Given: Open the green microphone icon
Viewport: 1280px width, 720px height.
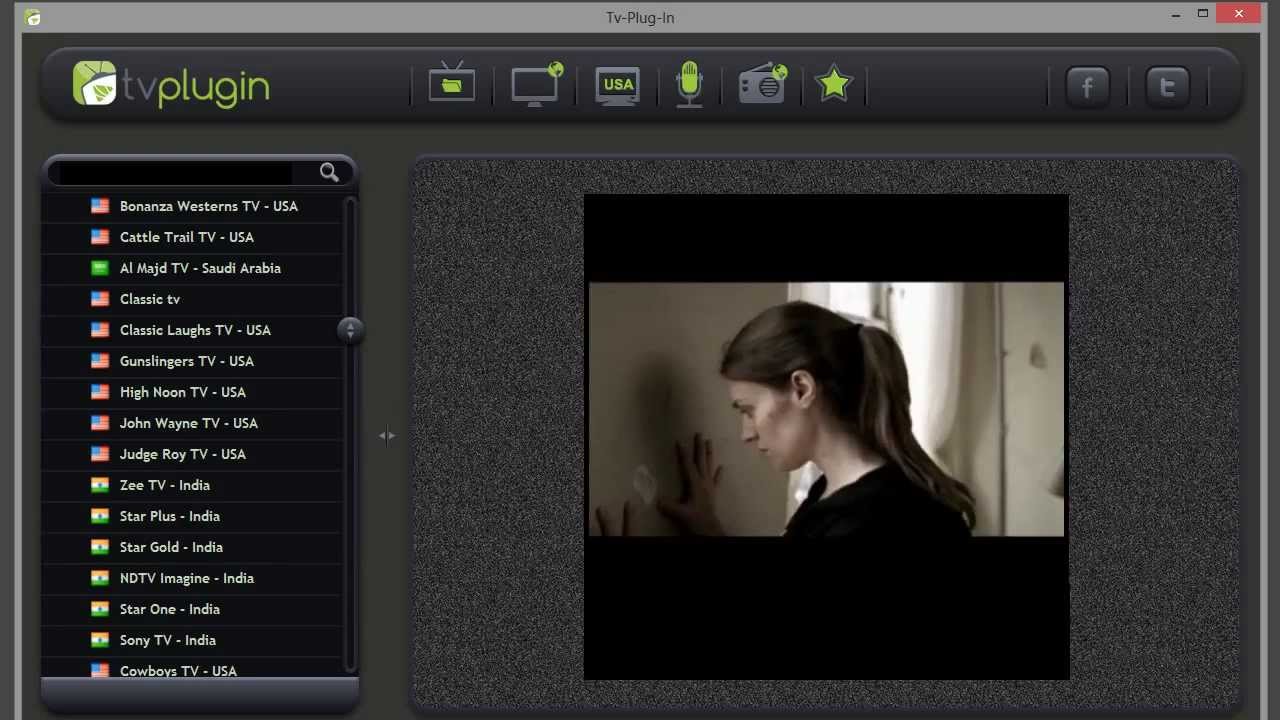Looking at the screenshot, I should (x=689, y=84).
